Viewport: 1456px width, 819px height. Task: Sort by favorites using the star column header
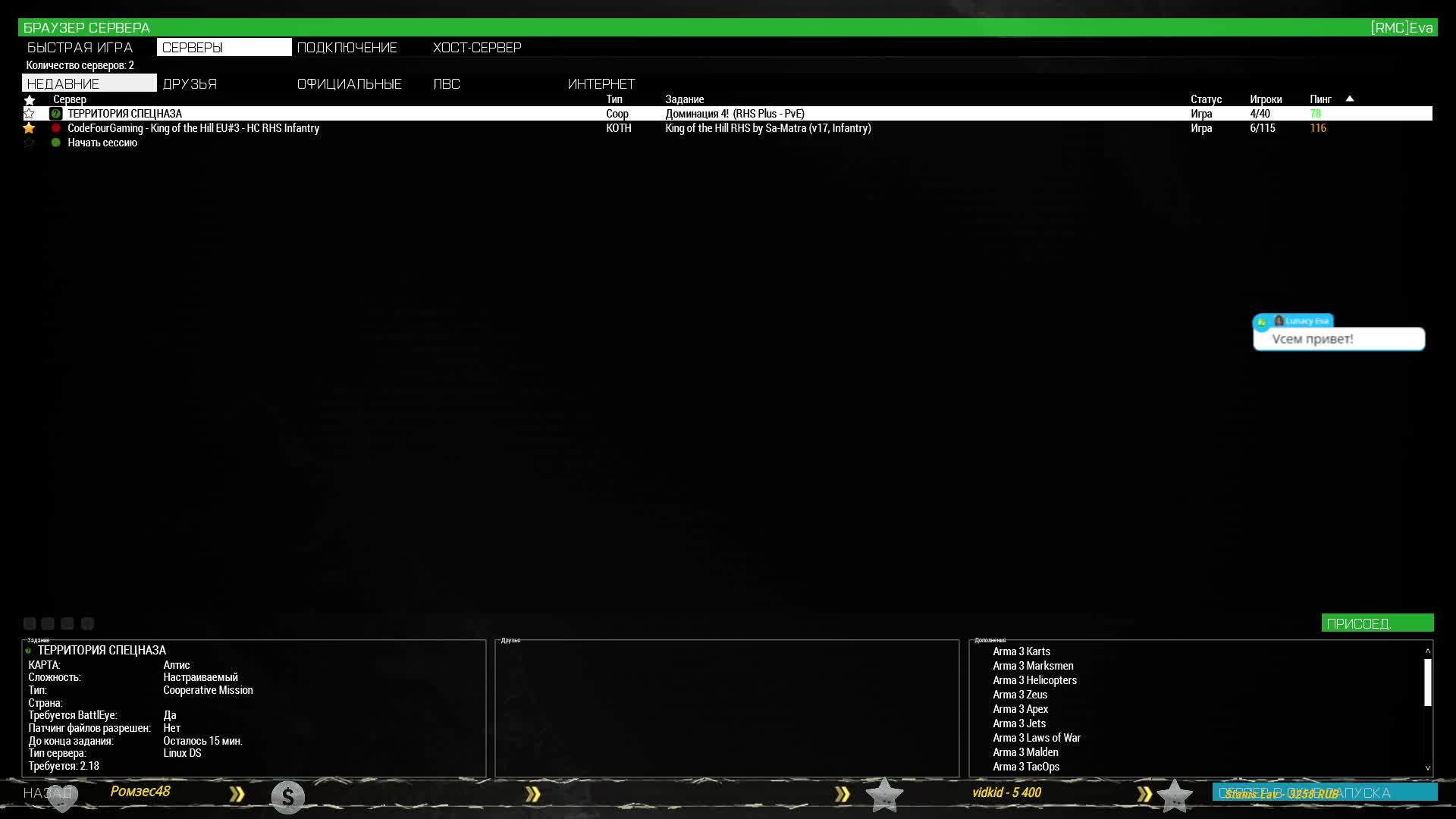click(x=30, y=99)
